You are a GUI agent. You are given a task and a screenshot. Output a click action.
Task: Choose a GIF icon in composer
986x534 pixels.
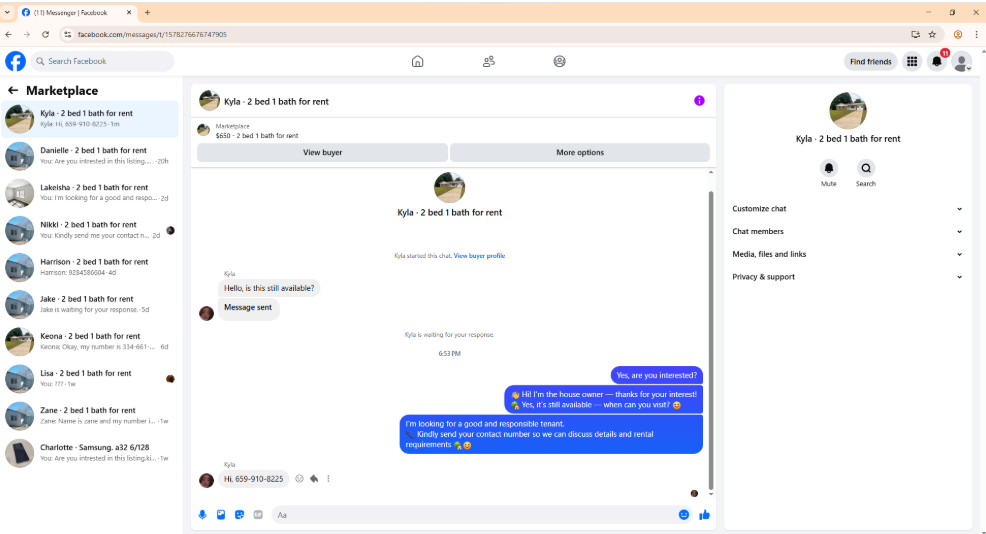click(x=258, y=515)
